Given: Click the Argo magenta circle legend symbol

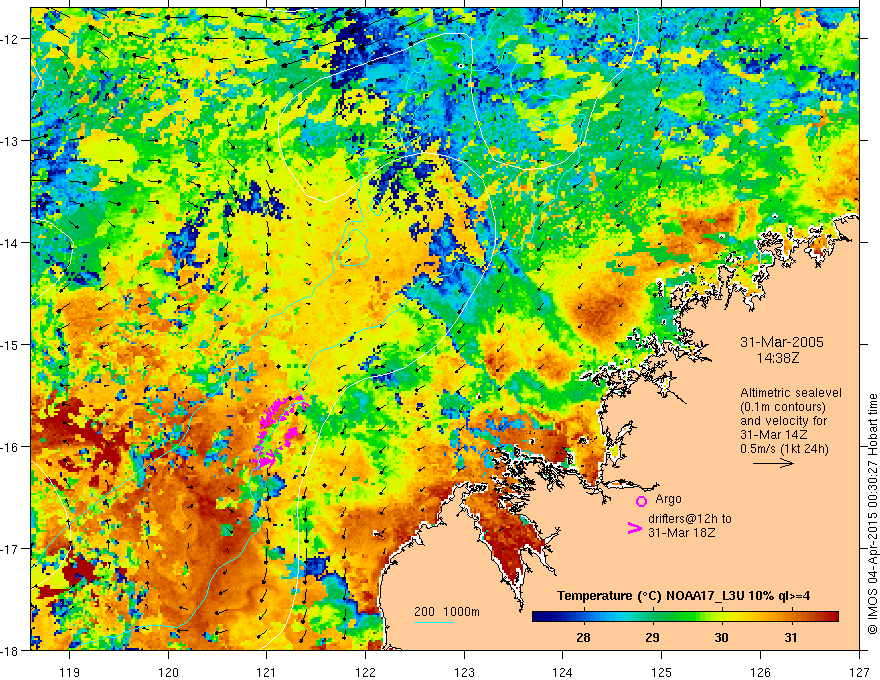Looking at the screenshot, I should point(641,501).
